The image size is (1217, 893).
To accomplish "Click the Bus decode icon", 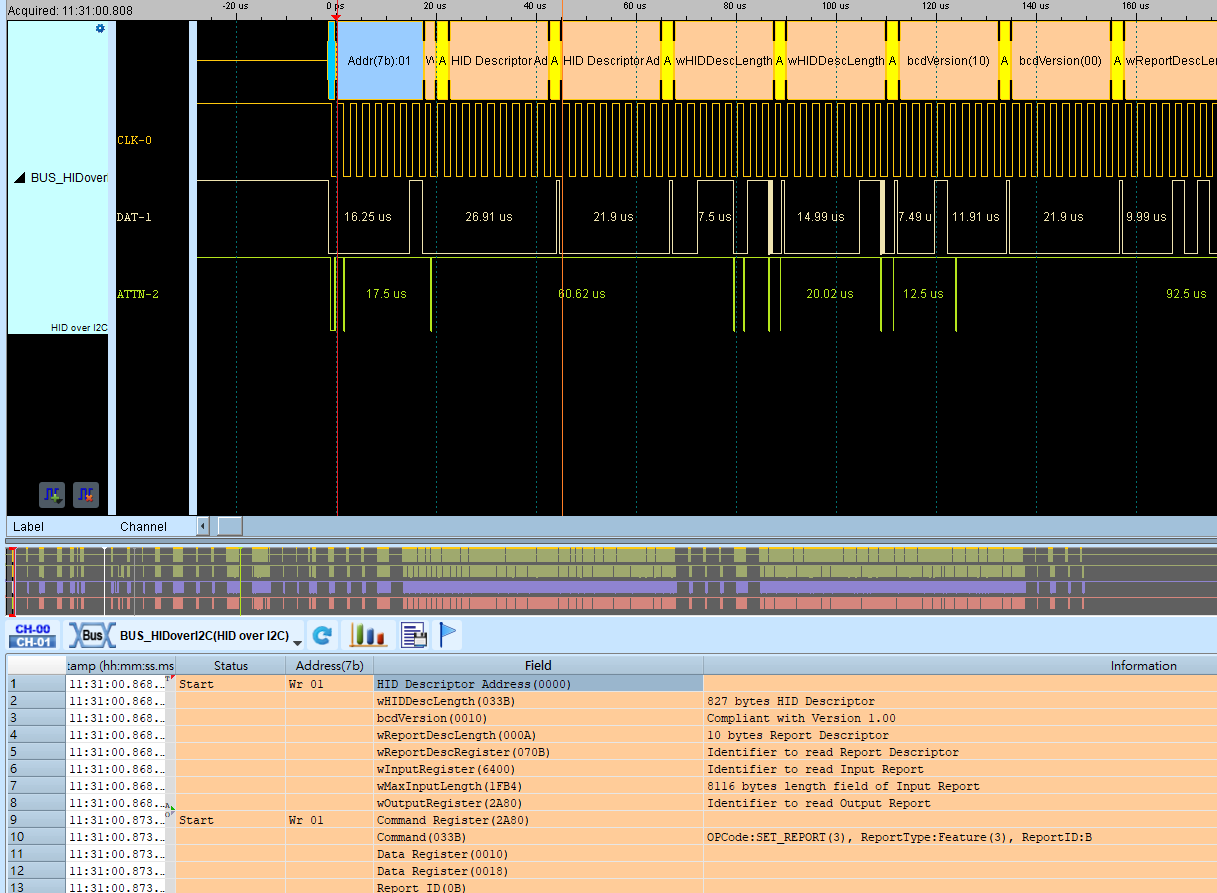I will click(90, 635).
